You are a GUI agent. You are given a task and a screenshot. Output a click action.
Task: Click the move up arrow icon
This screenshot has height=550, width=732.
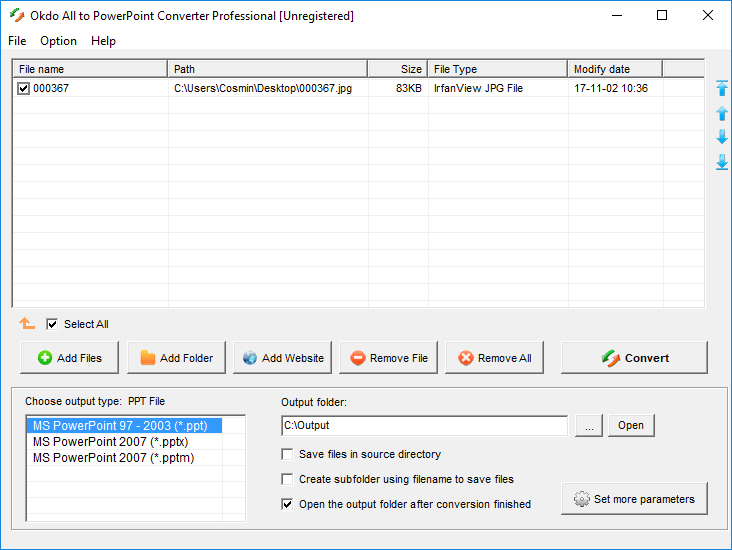coord(722,113)
